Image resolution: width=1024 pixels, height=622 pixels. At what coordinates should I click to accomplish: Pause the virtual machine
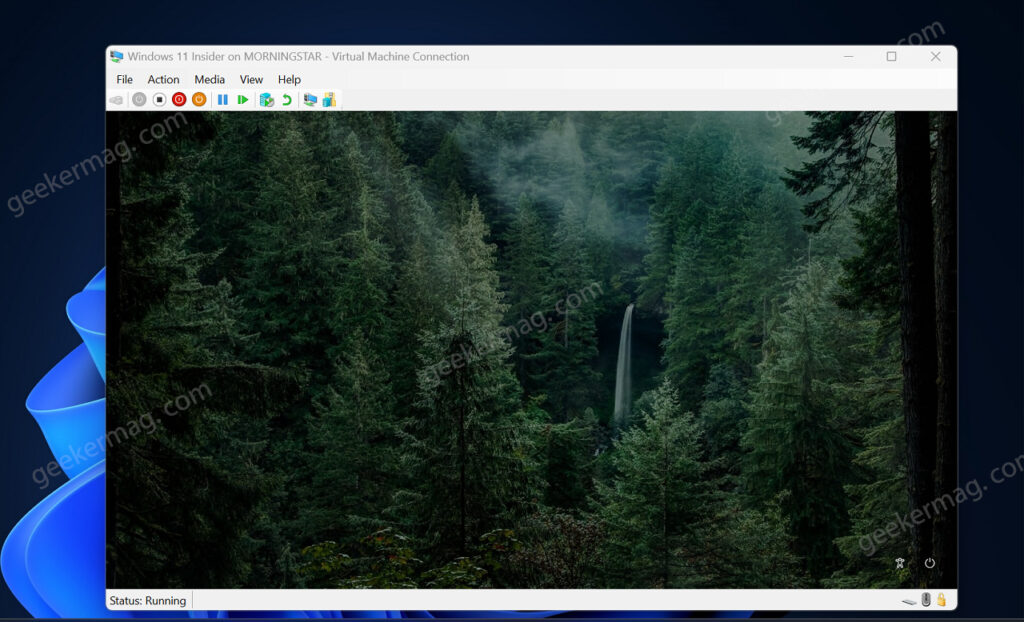tap(223, 99)
